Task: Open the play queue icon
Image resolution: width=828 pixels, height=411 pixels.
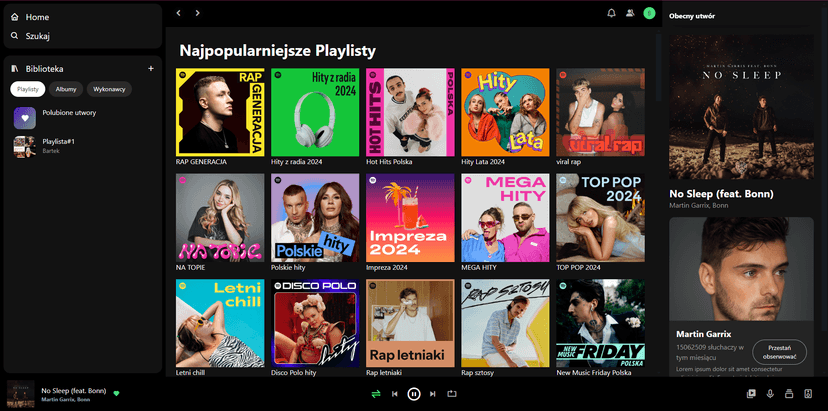Action: point(788,394)
